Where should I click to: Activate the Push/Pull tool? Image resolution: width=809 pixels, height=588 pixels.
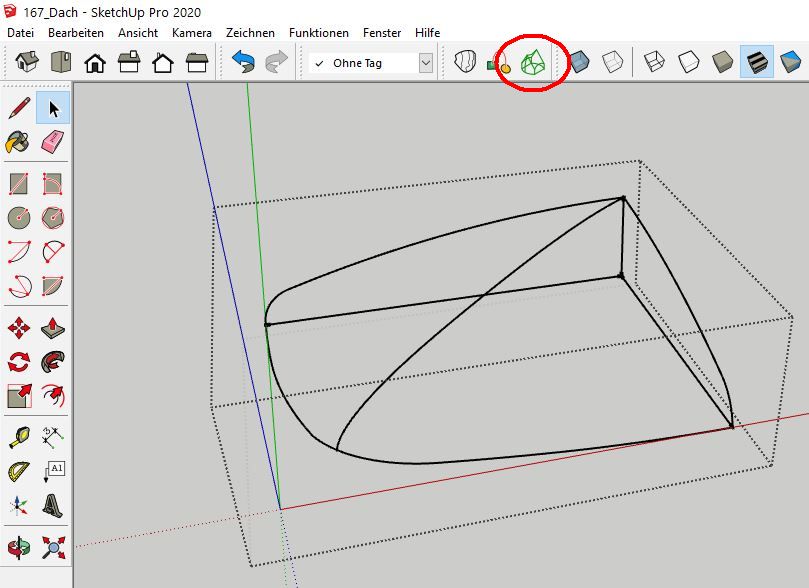(x=53, y=328)
